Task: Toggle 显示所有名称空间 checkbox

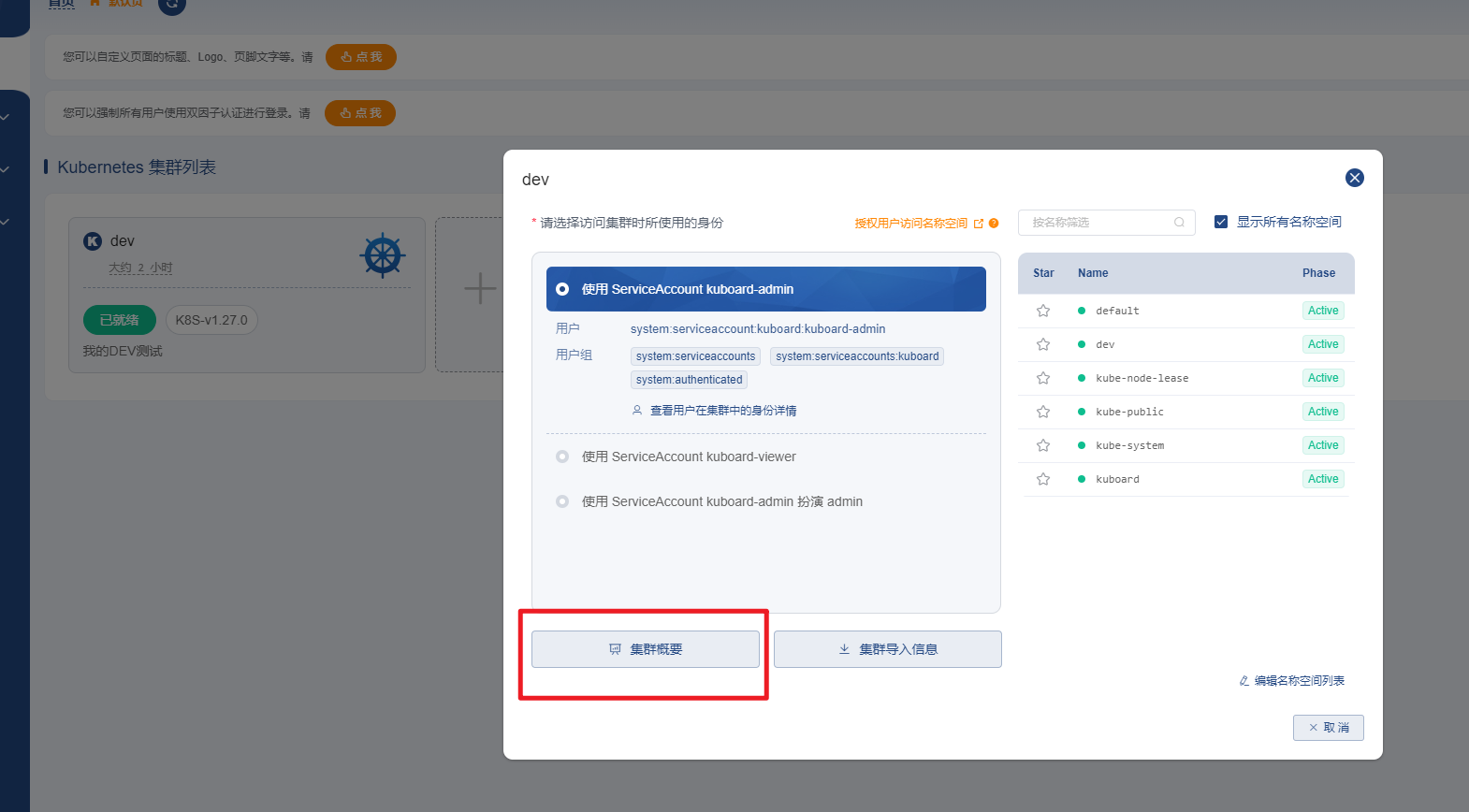Action: [1220, 222]
